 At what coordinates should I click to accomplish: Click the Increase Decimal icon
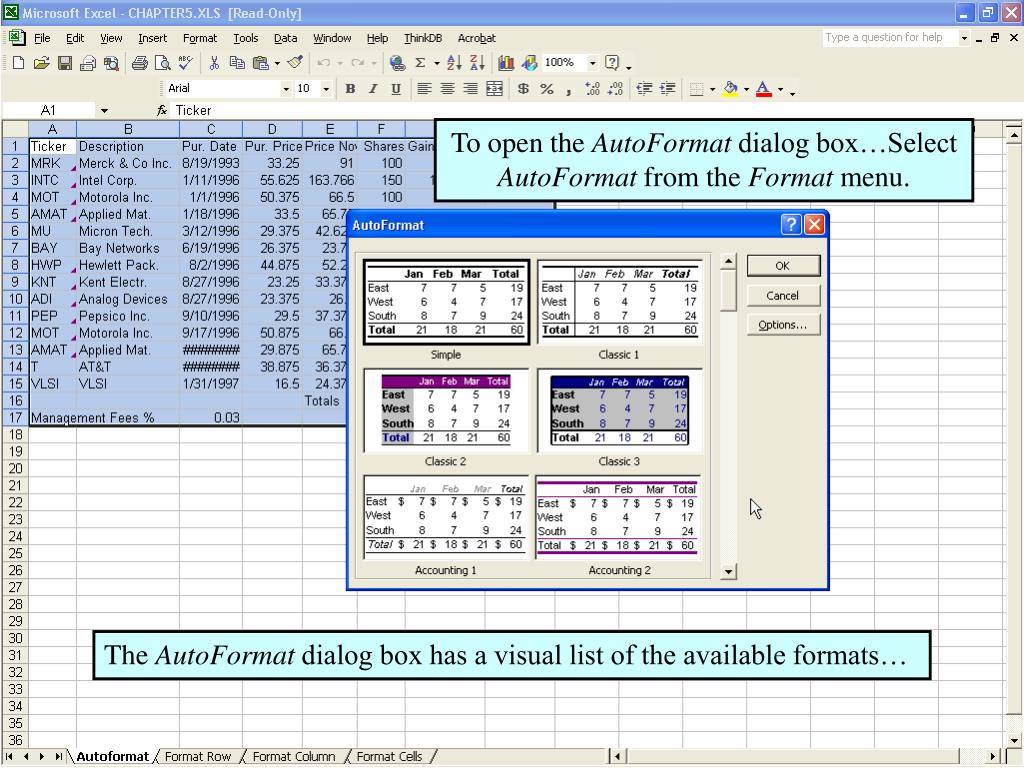click(x=592, y=89)
